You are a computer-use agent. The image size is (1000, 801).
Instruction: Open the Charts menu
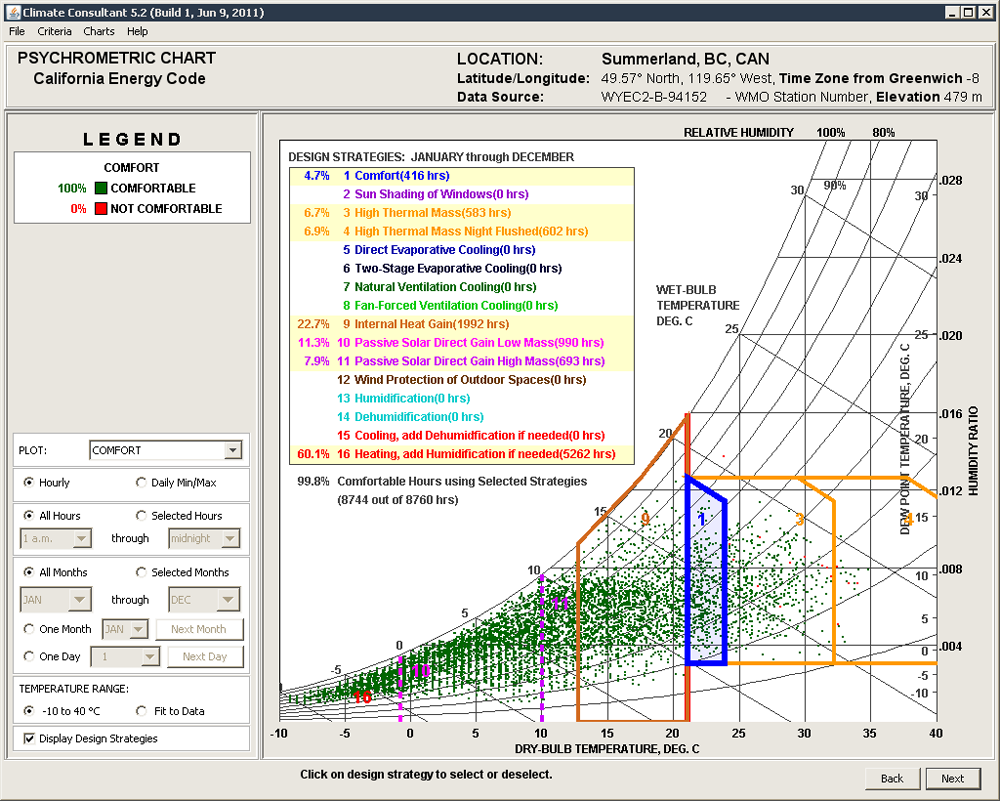99,32
